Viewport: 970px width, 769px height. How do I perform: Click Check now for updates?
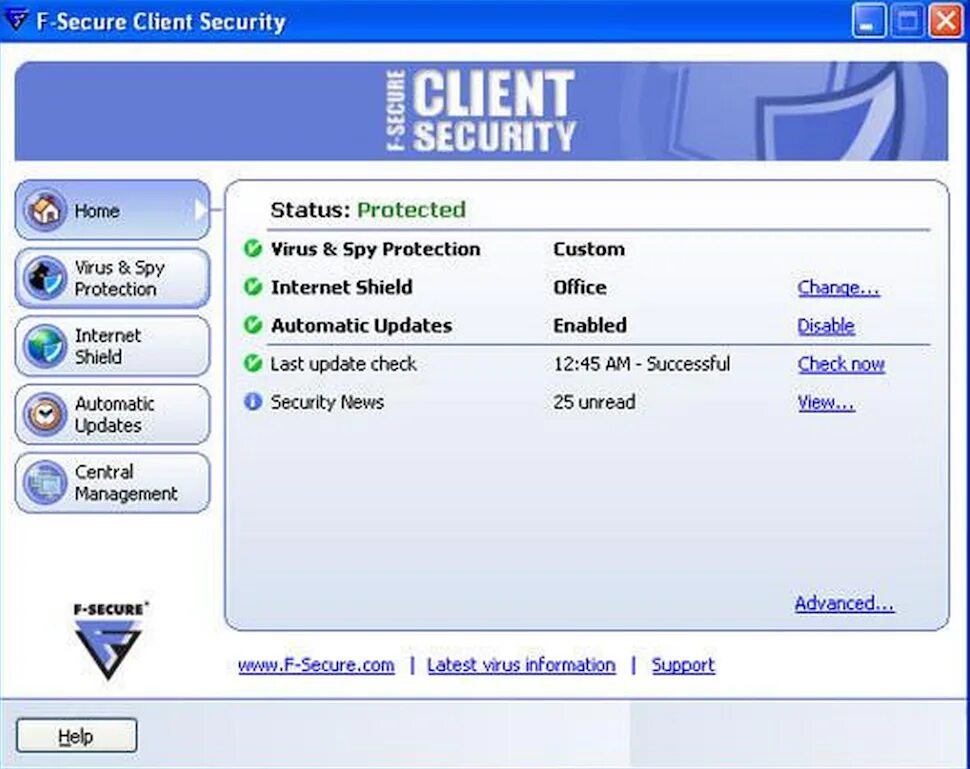pyautogui.click(x=841, y=364)
